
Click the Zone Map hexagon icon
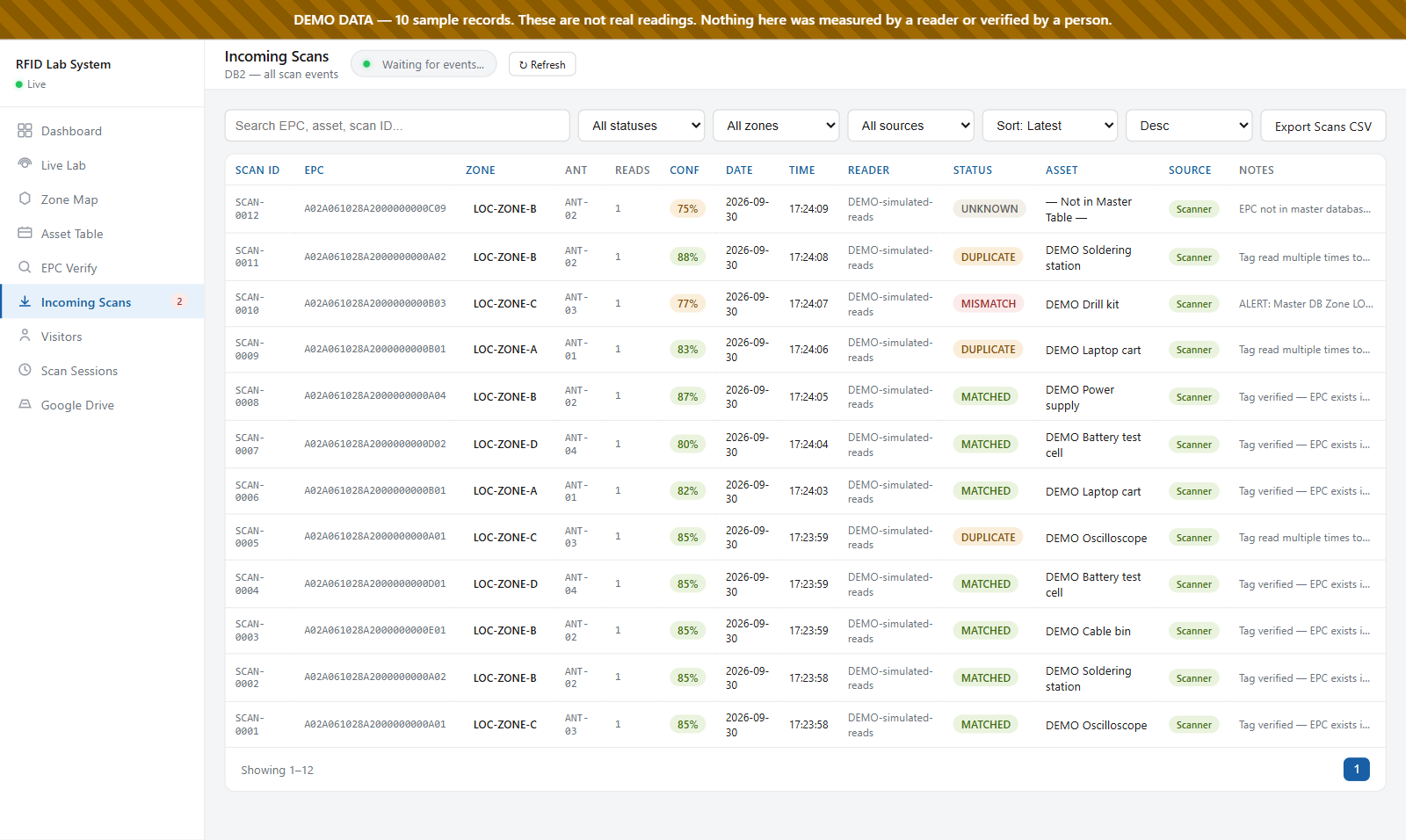[x=25, y=199]
